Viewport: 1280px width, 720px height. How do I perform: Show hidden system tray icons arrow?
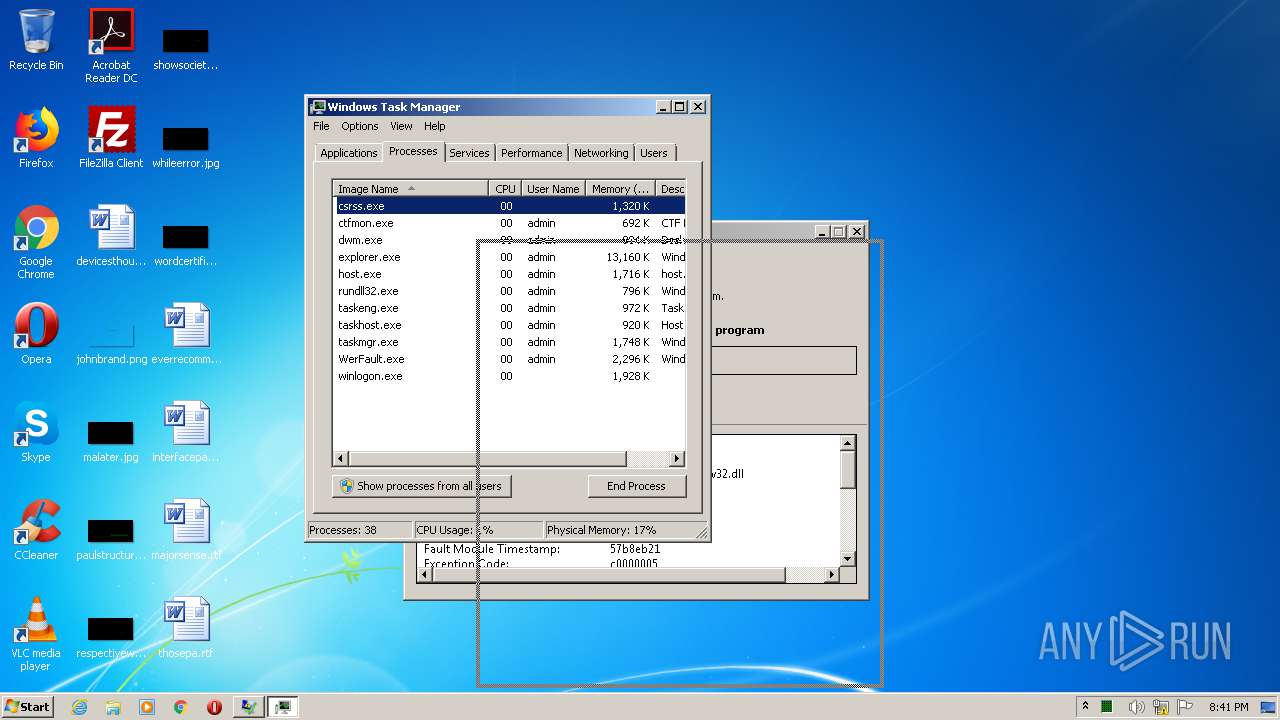click(x=1085, y=707)
